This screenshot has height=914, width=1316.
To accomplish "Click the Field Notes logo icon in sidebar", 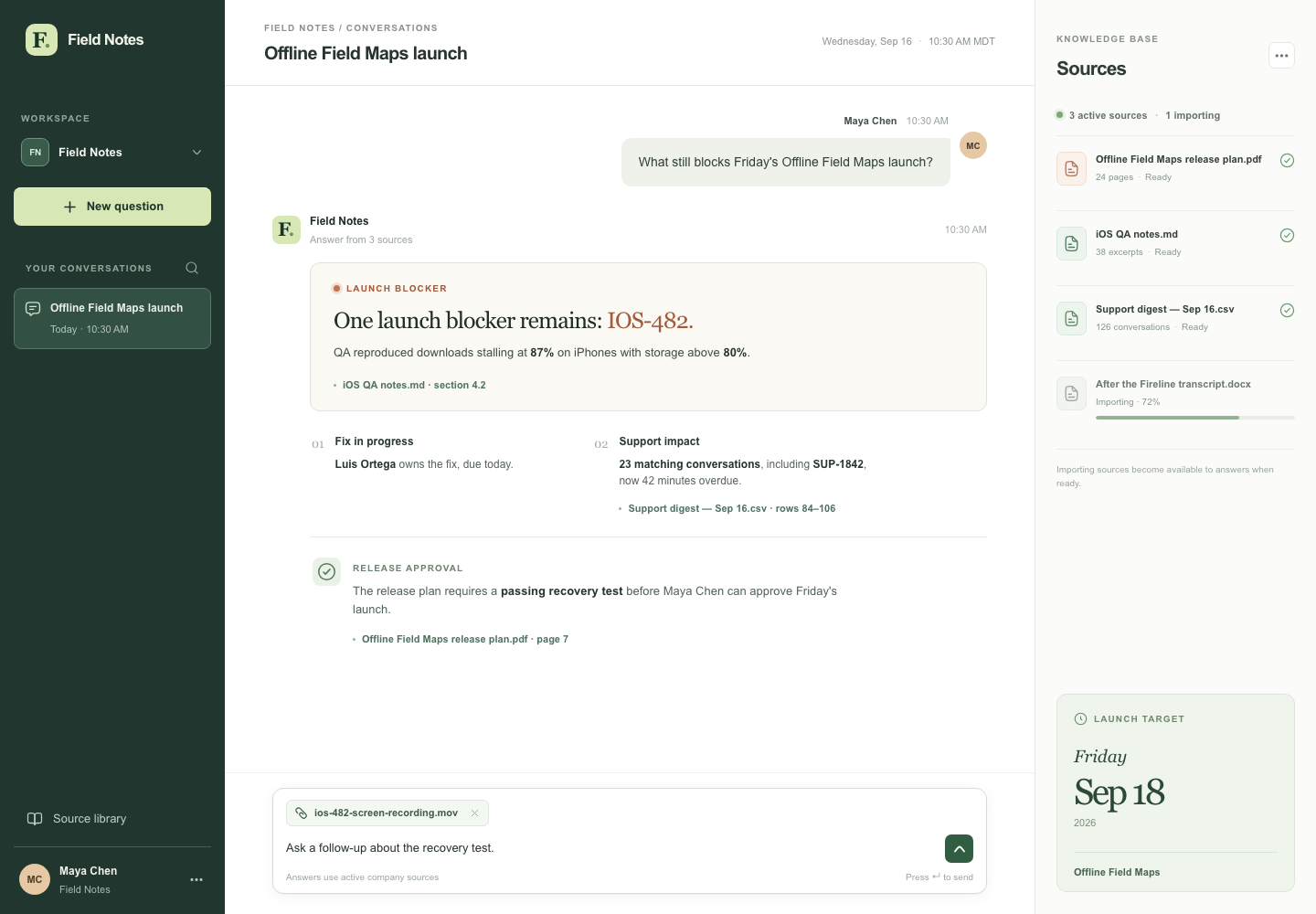I will [x=41, y=39].
